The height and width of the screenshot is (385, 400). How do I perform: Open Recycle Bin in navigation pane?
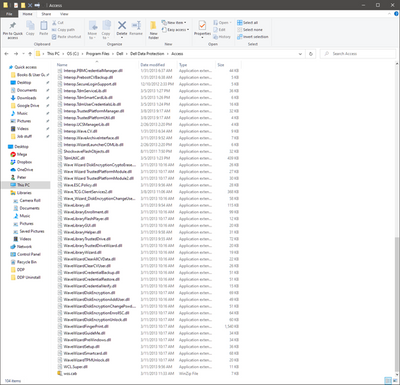[x=23, y=262]
